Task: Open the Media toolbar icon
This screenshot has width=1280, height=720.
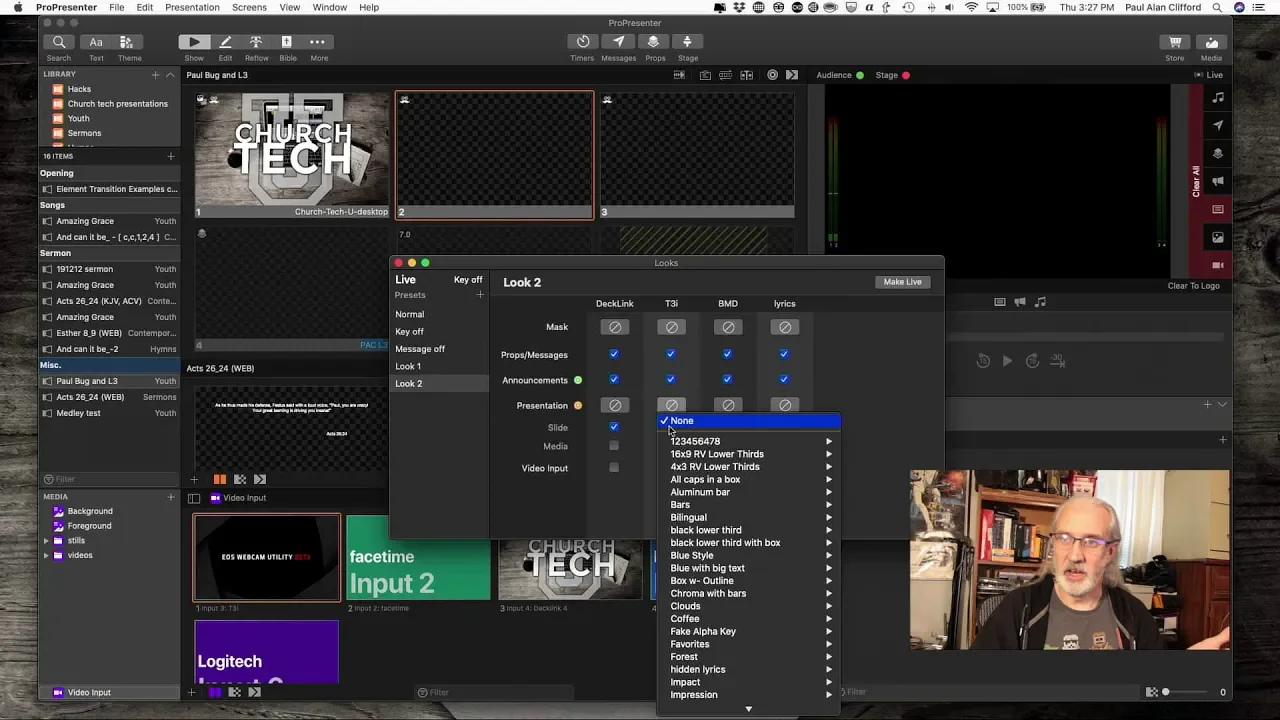Action: point(1211,42)
